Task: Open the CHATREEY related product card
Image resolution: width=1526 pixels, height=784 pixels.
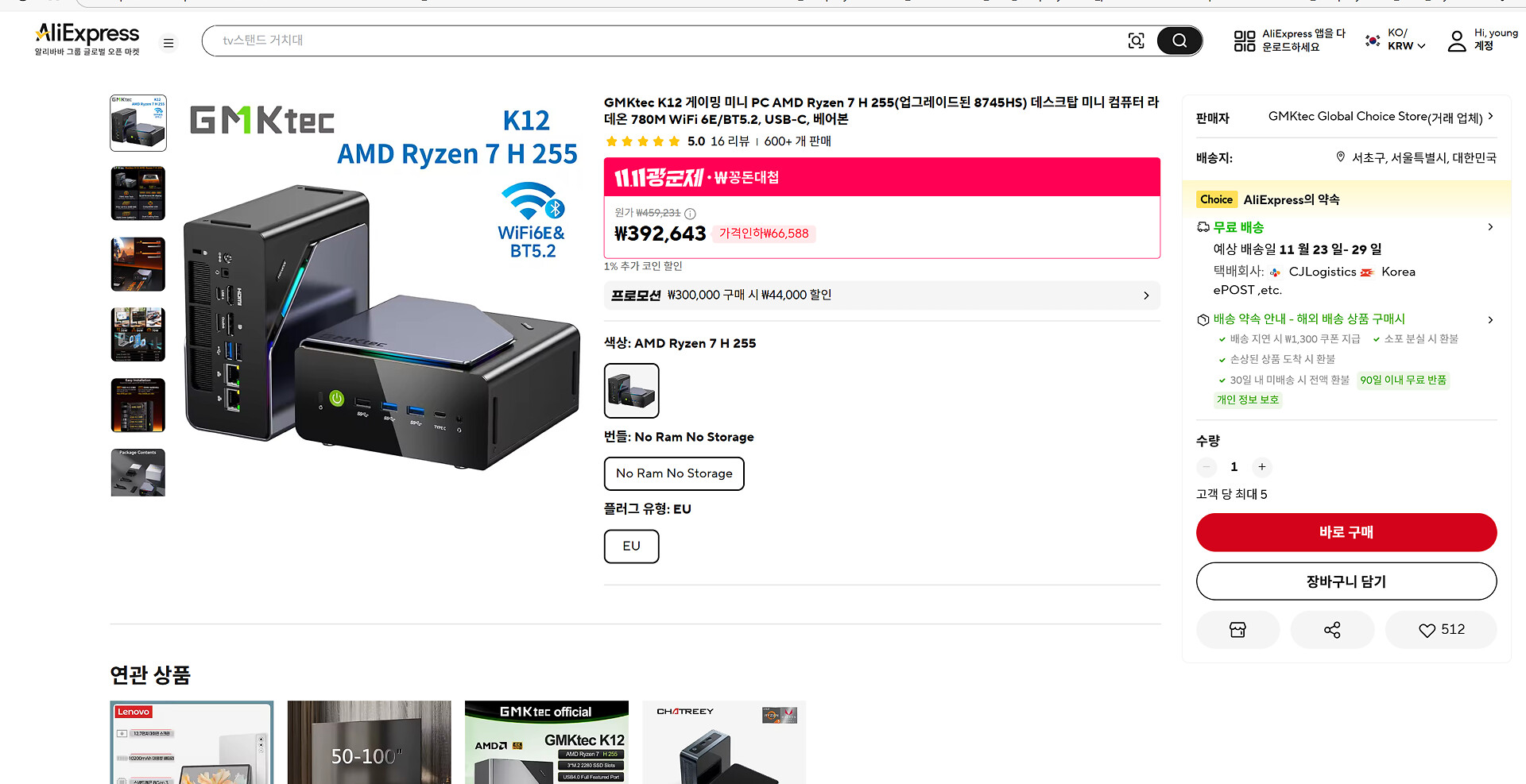Action: (724, 742)
